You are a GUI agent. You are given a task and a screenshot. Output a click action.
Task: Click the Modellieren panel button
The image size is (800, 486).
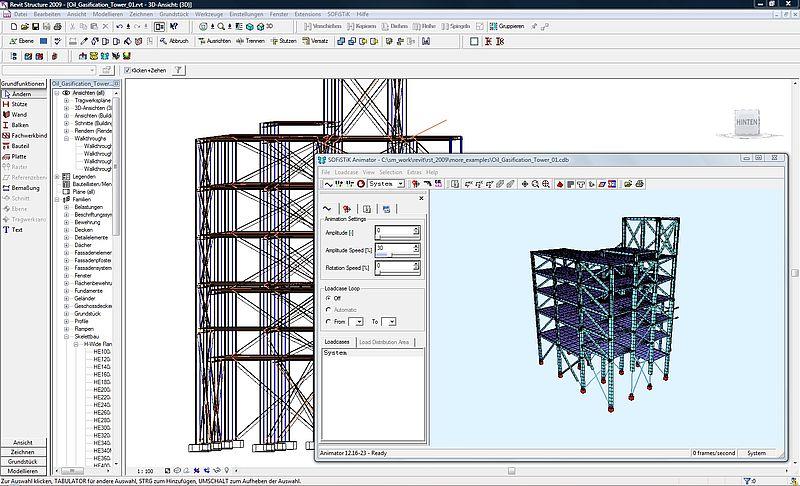[x=24, y=471]
